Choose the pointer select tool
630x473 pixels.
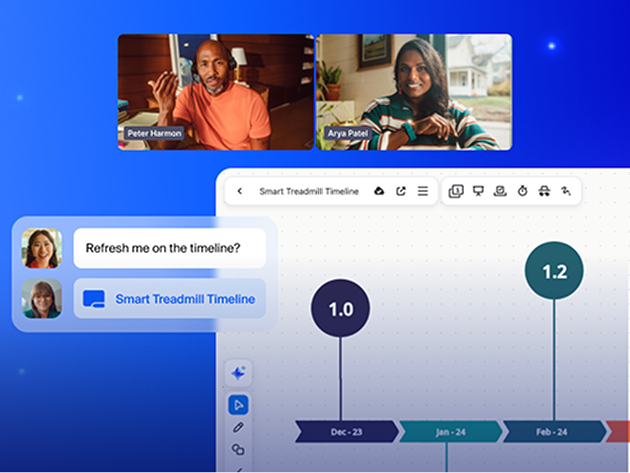(238, 405)
